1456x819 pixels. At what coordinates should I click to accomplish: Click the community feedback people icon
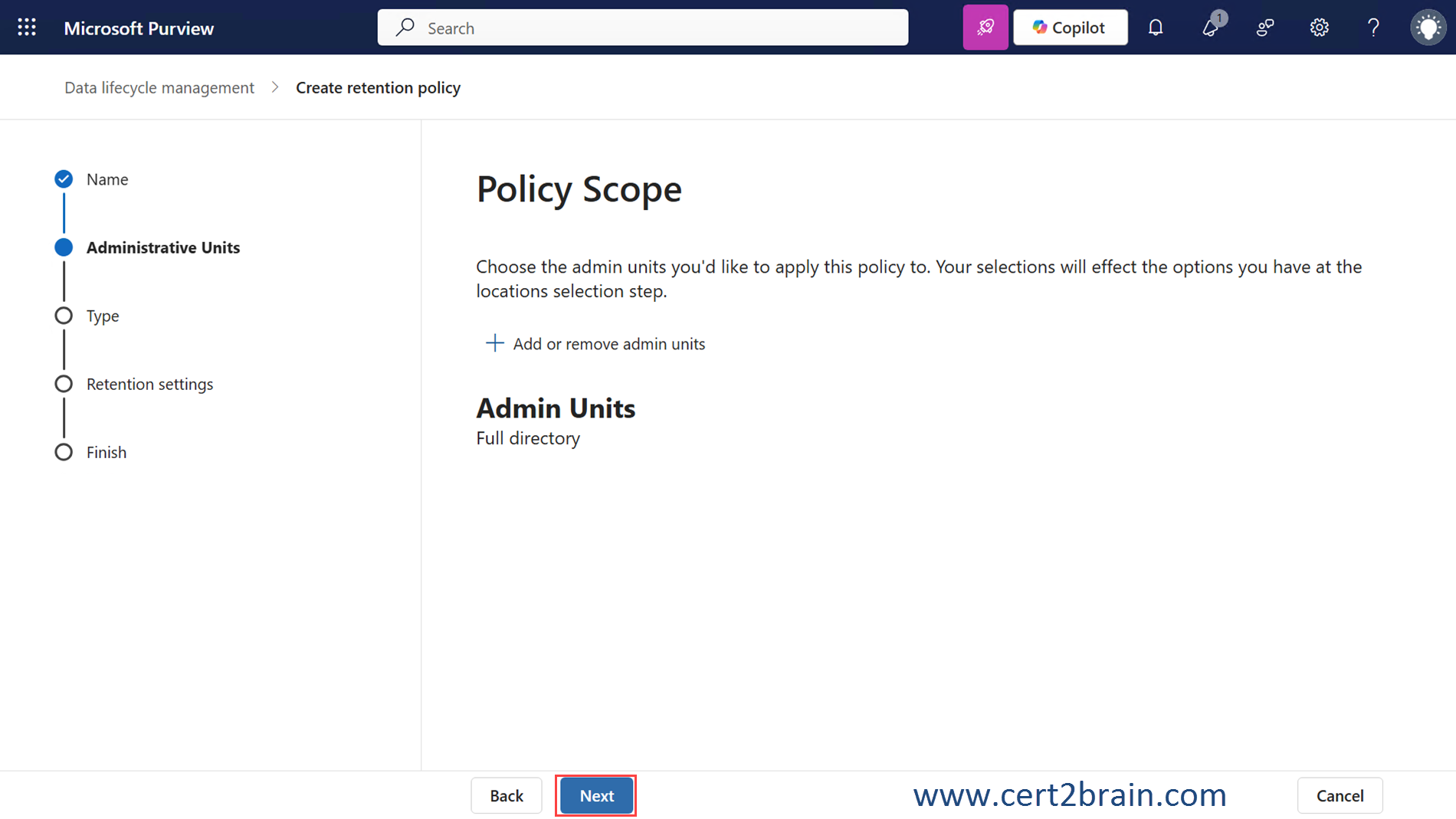click(x=1264, y=28)
